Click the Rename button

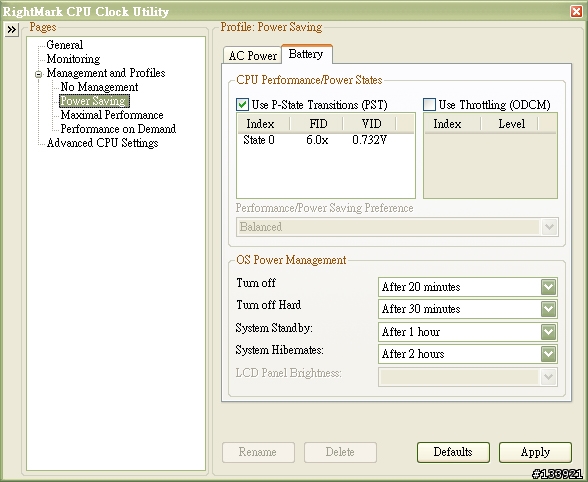point(258,452)
